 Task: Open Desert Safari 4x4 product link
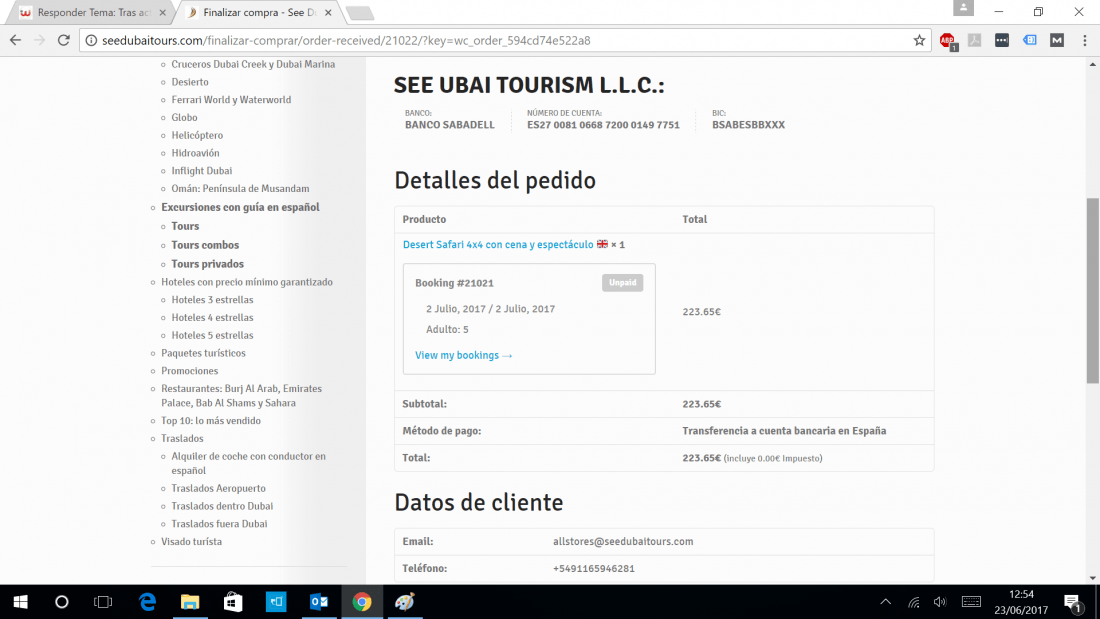(x=498, y=244)
